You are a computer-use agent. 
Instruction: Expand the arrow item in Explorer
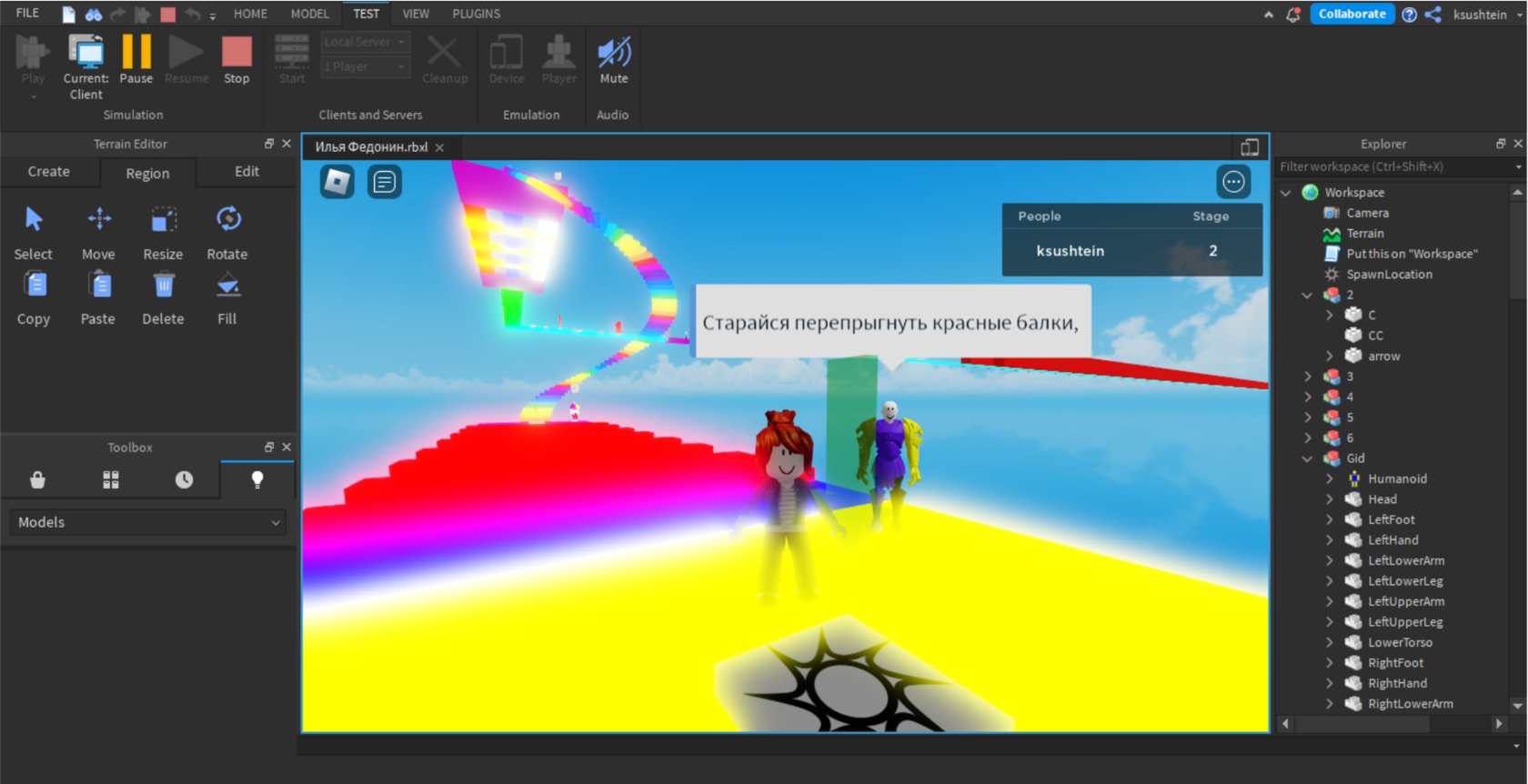click(1329, 356)
